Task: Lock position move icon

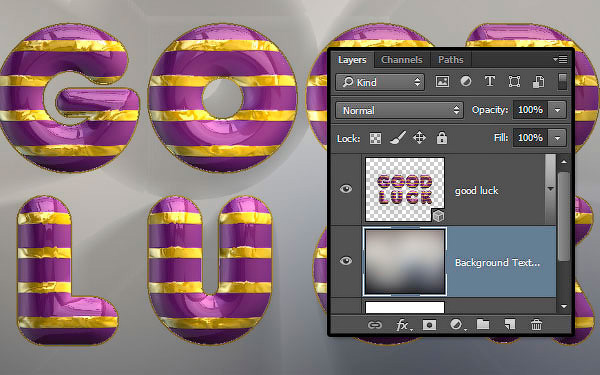Action: tap(419, 138)
